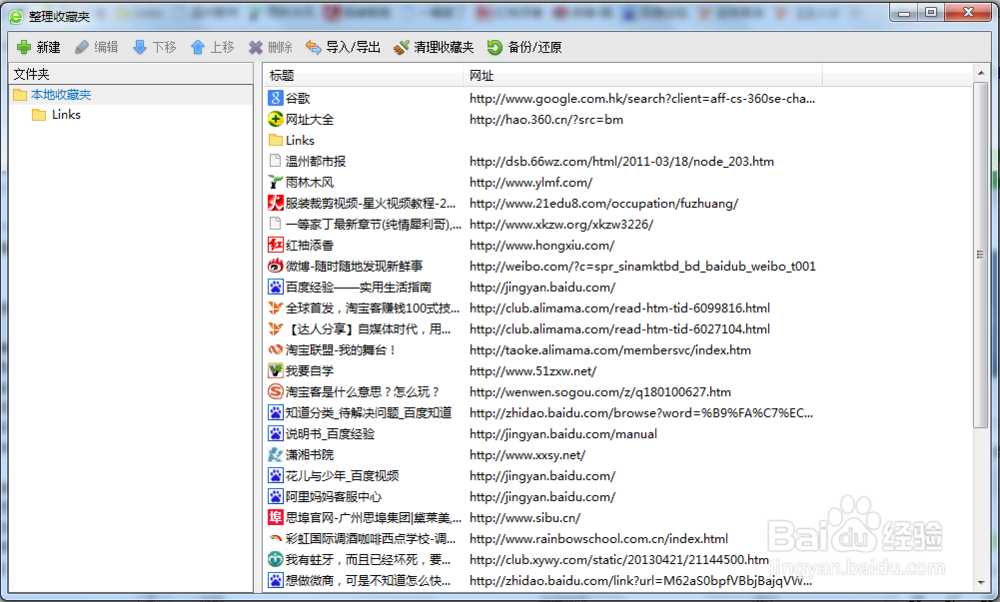
Task: Click the 备份/还原 toolbar button
Action: pyautogui.click(x=524, y=47)
